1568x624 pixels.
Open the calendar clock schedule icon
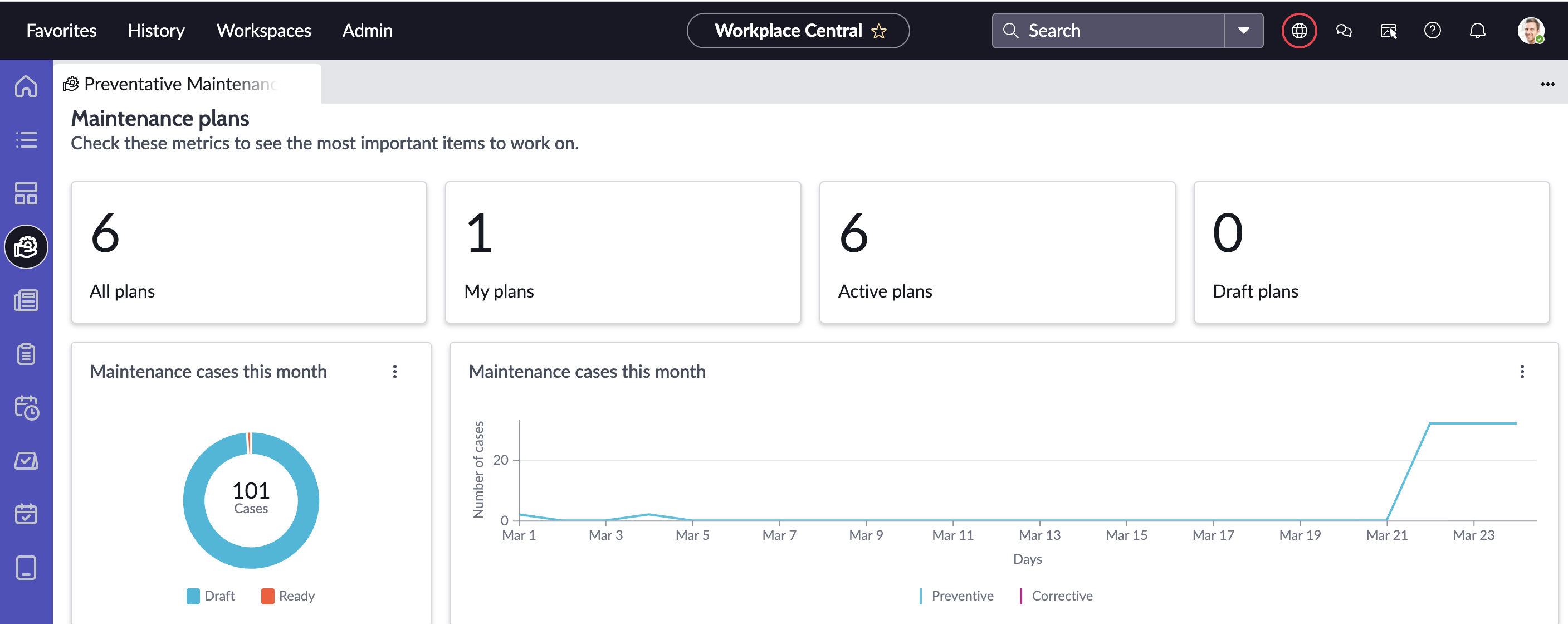[26, 407]
